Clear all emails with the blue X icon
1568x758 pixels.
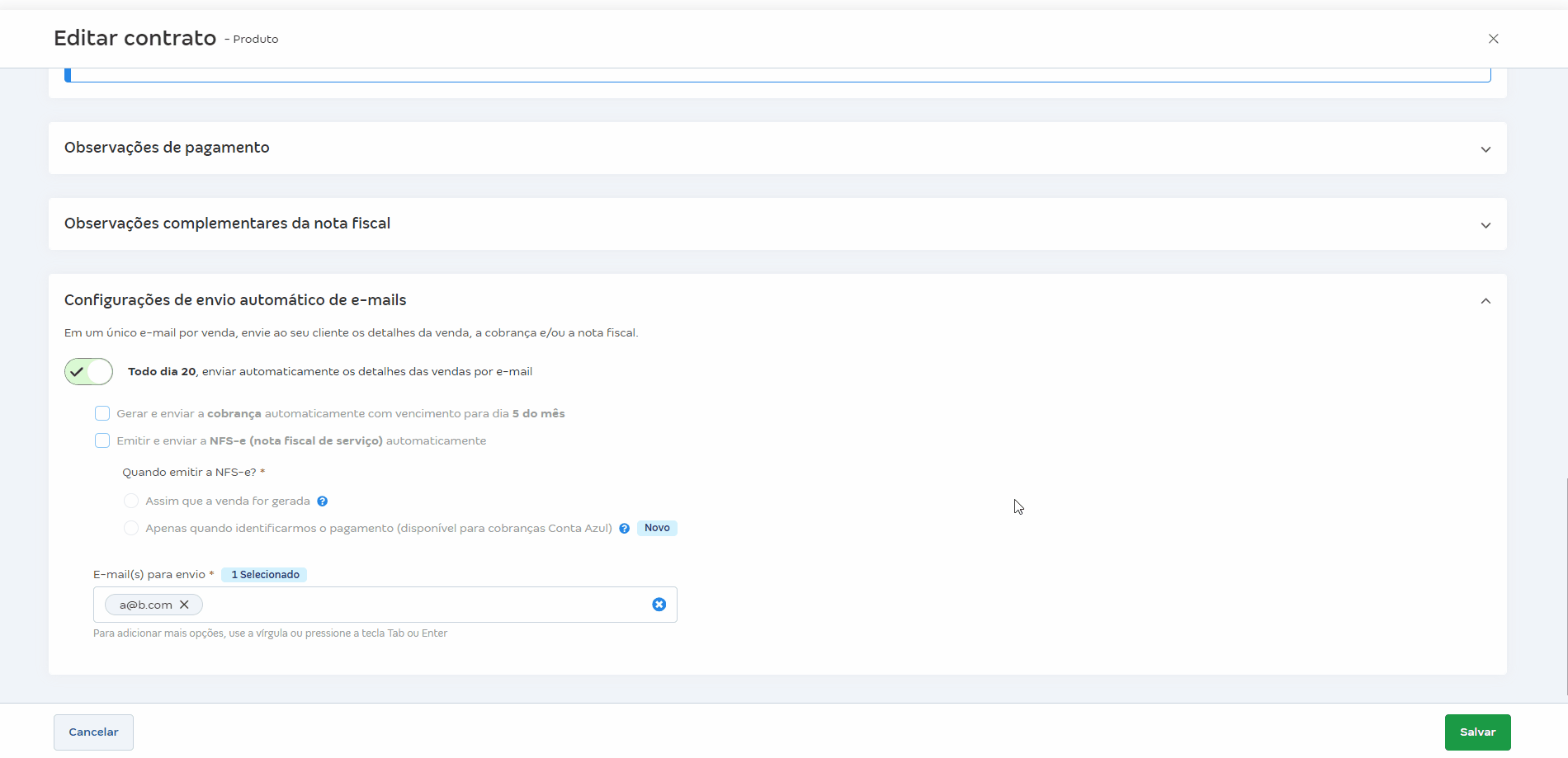tap(659, 605)
